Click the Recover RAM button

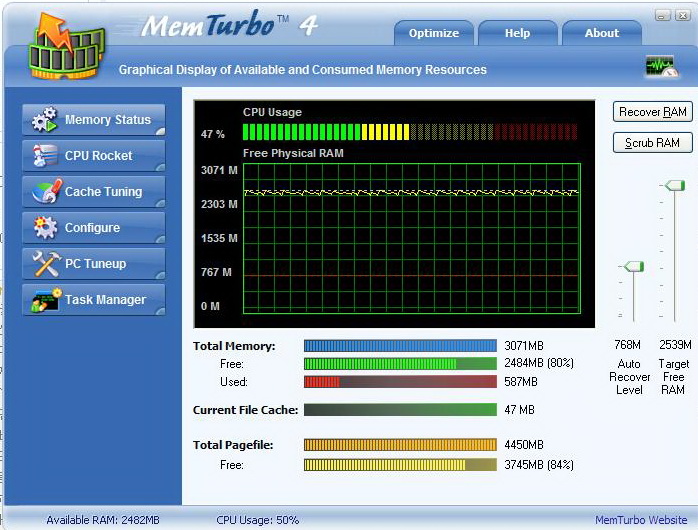tap(653, 112)
